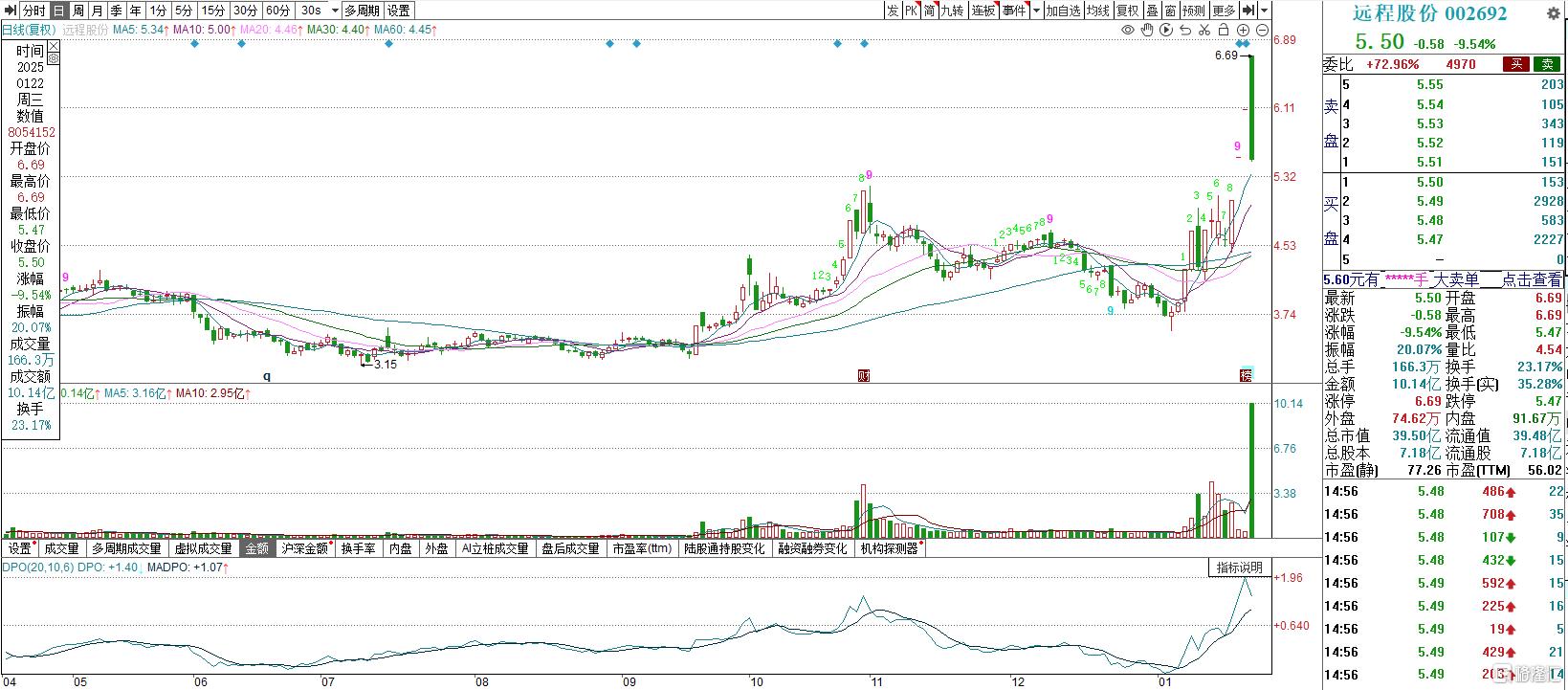This screenshot has width=1568, height=690.
Task: Open 复权 adjustment option
Action: [x=1128, y=11]
